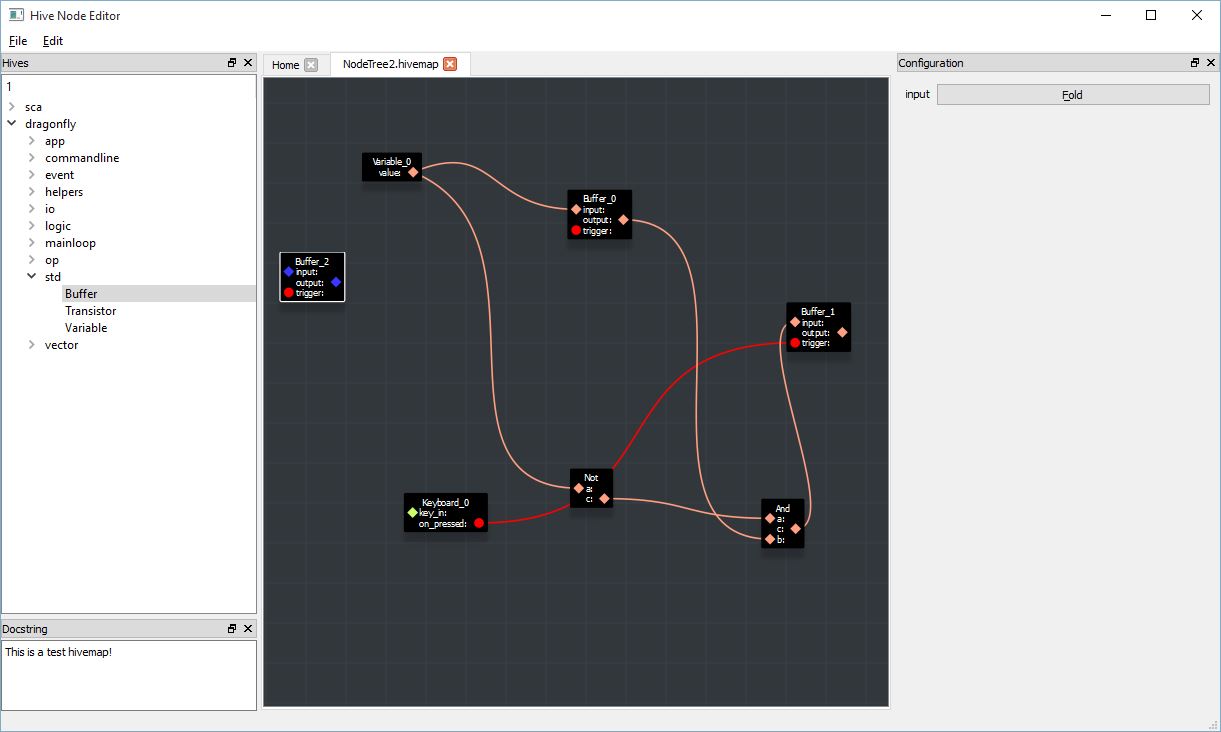The height and width of the screenshot is (732, 1221).
Task: Click Variable_0 value output pin
Action: [413, 173]
